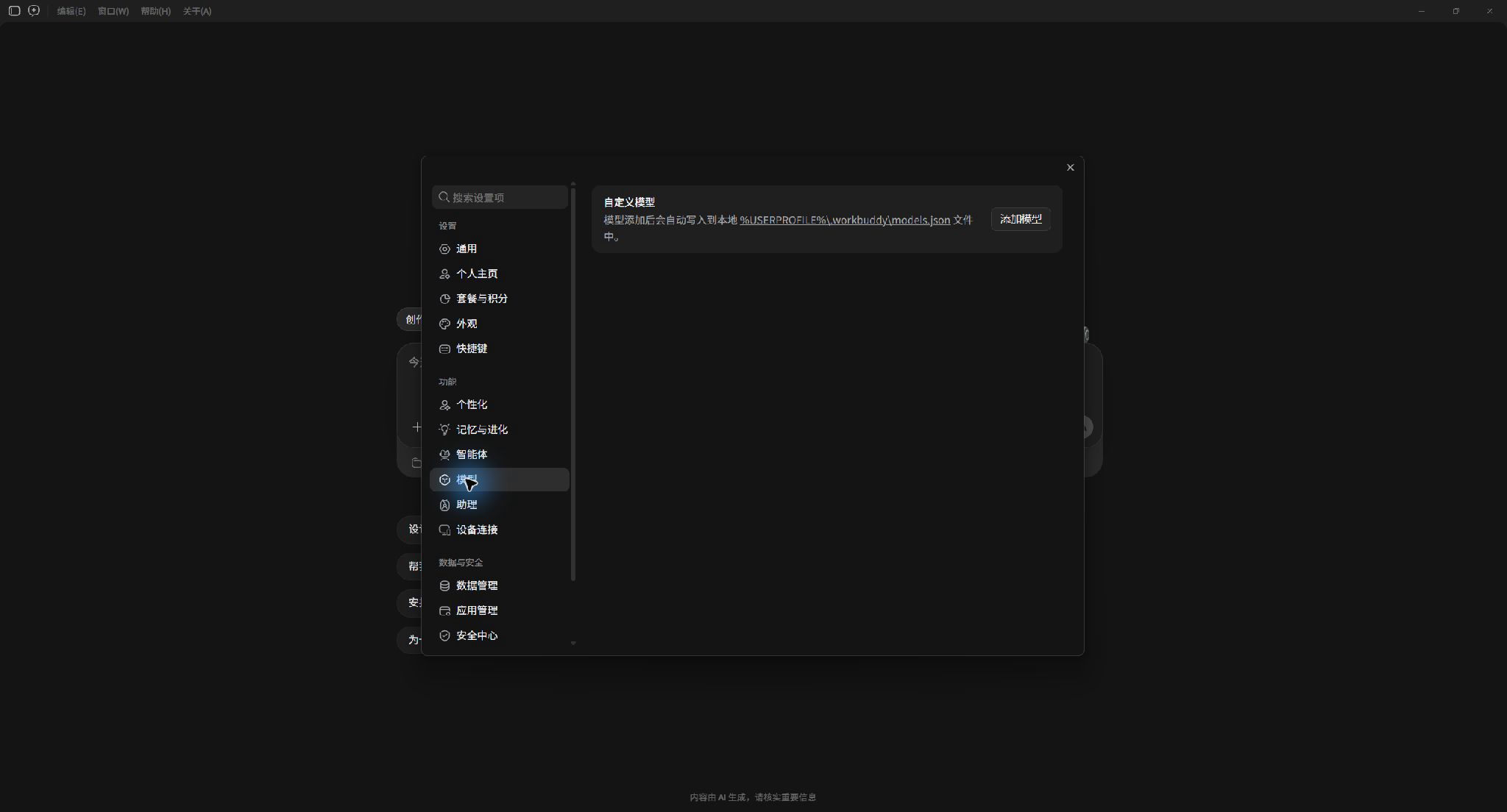
Task: Click the search magnifier icon in settings
Action: click(x=444, y=197)
